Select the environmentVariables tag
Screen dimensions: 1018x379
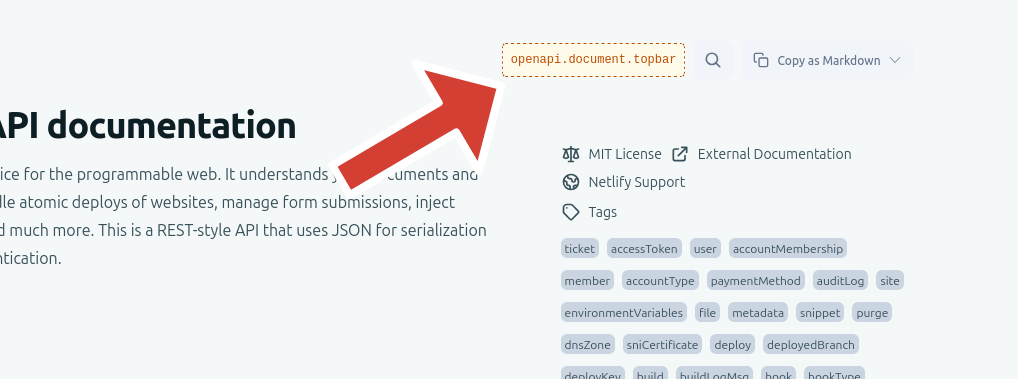pos(624,312)
